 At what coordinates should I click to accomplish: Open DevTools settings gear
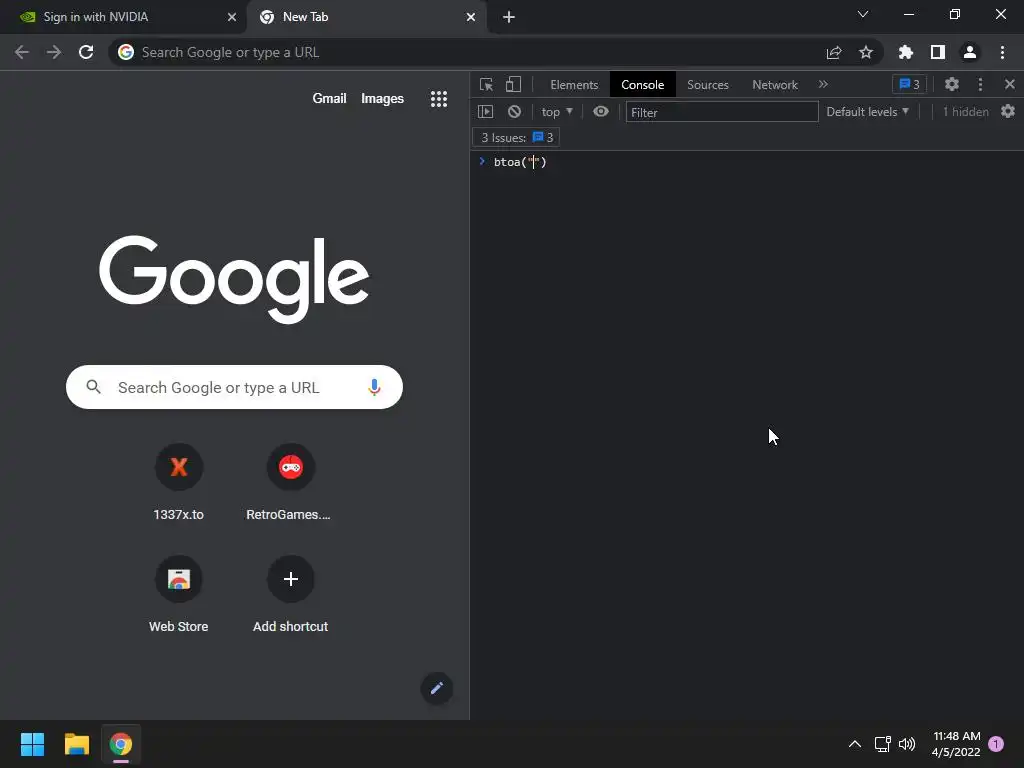pyautogui.click(x=952, y=84)
